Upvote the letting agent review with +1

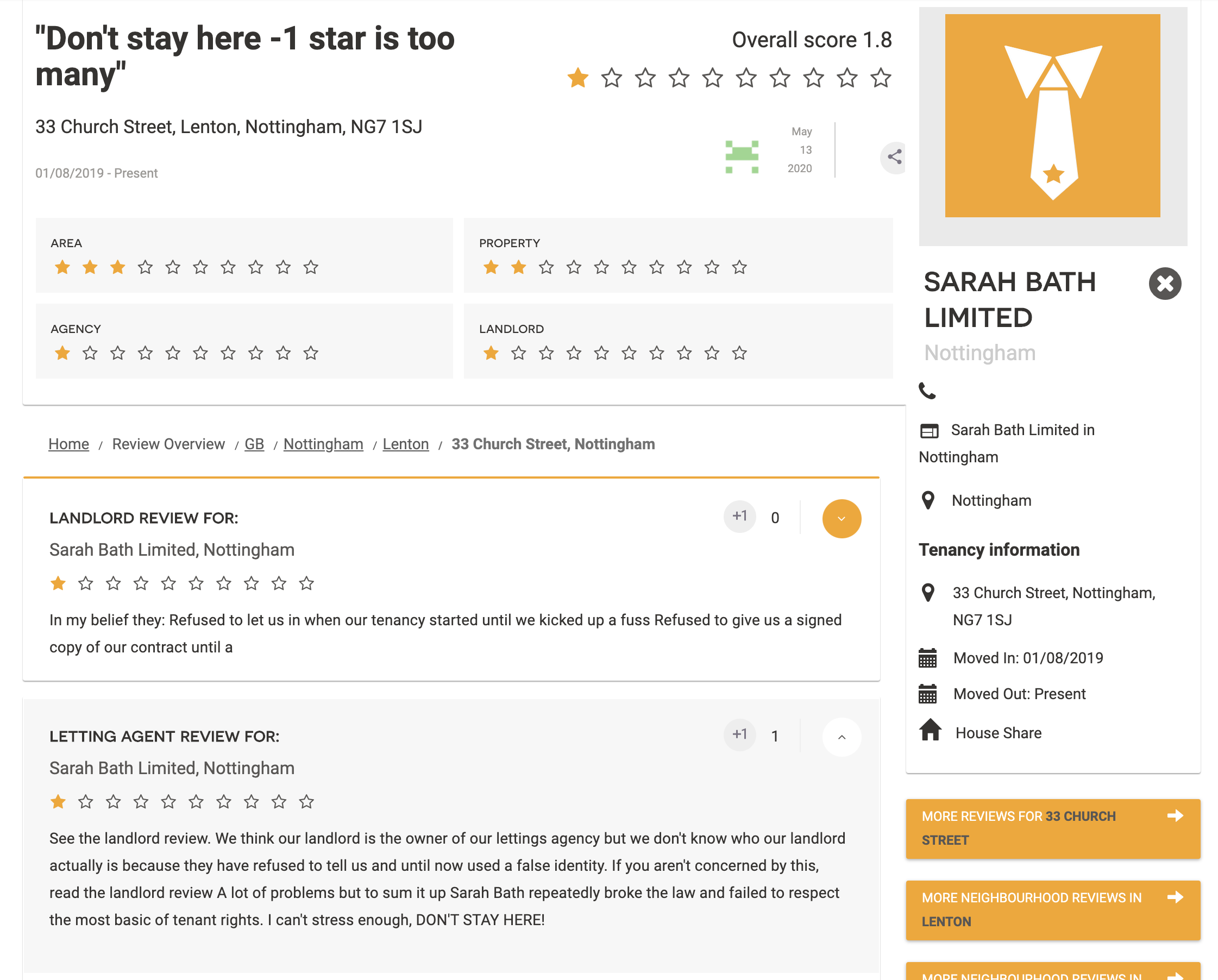(x=739, y=735)
